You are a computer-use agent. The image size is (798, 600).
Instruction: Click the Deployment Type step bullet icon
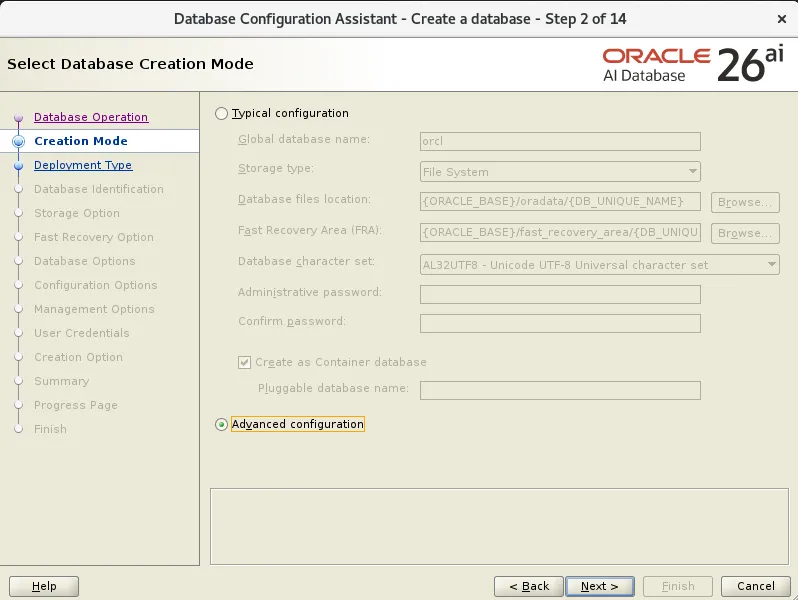click(19, 165)
